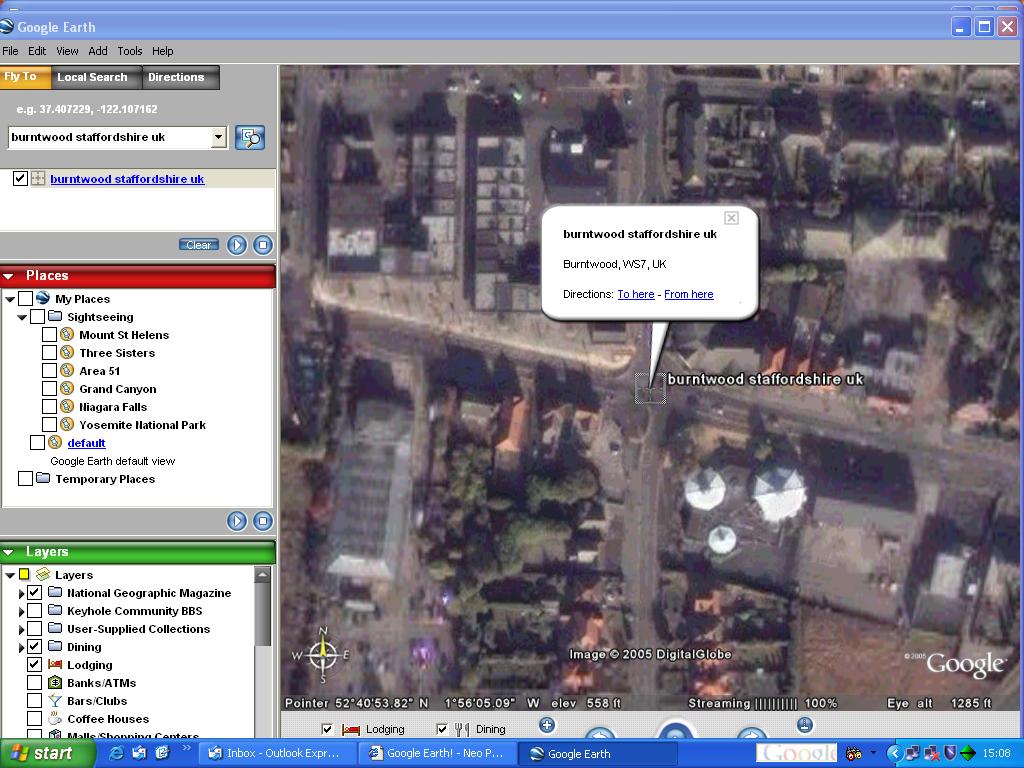The height and width of the screenshot is (768, 1024).
Task: Click the placemark icon beside Grand Canyon
Action: [x=67, y=389]
